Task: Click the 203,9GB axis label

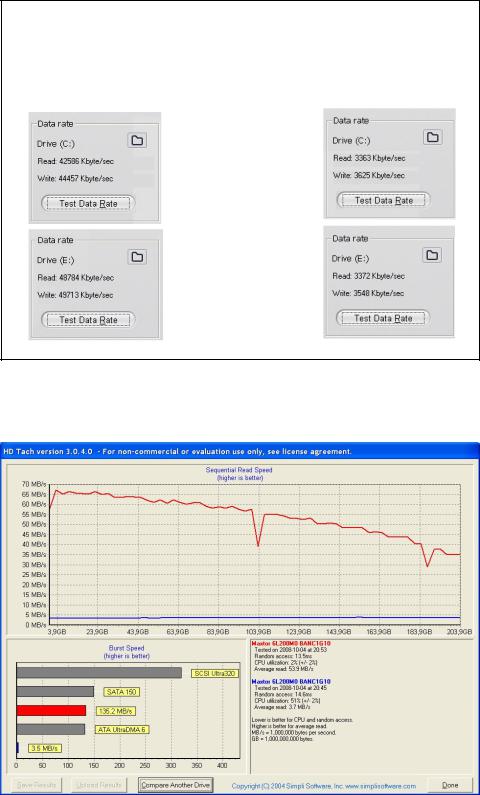Action: pyautogui.click(x=458, y=632)
